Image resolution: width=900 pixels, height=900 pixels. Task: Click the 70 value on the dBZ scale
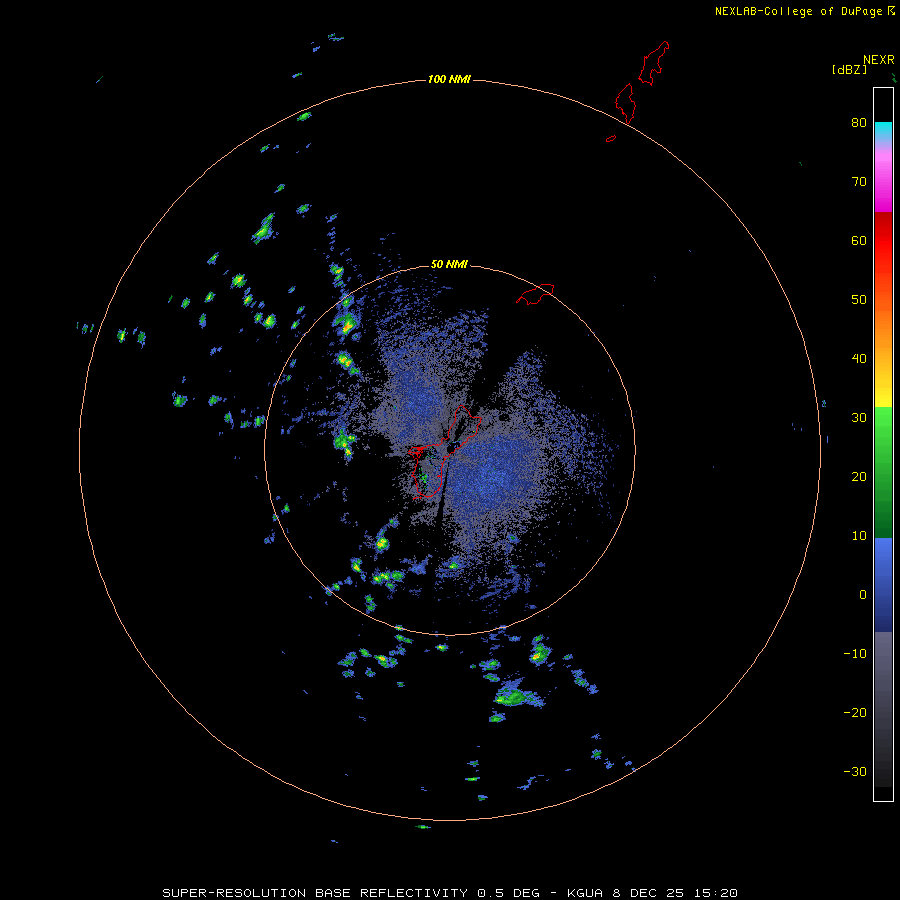click(859, 181)
